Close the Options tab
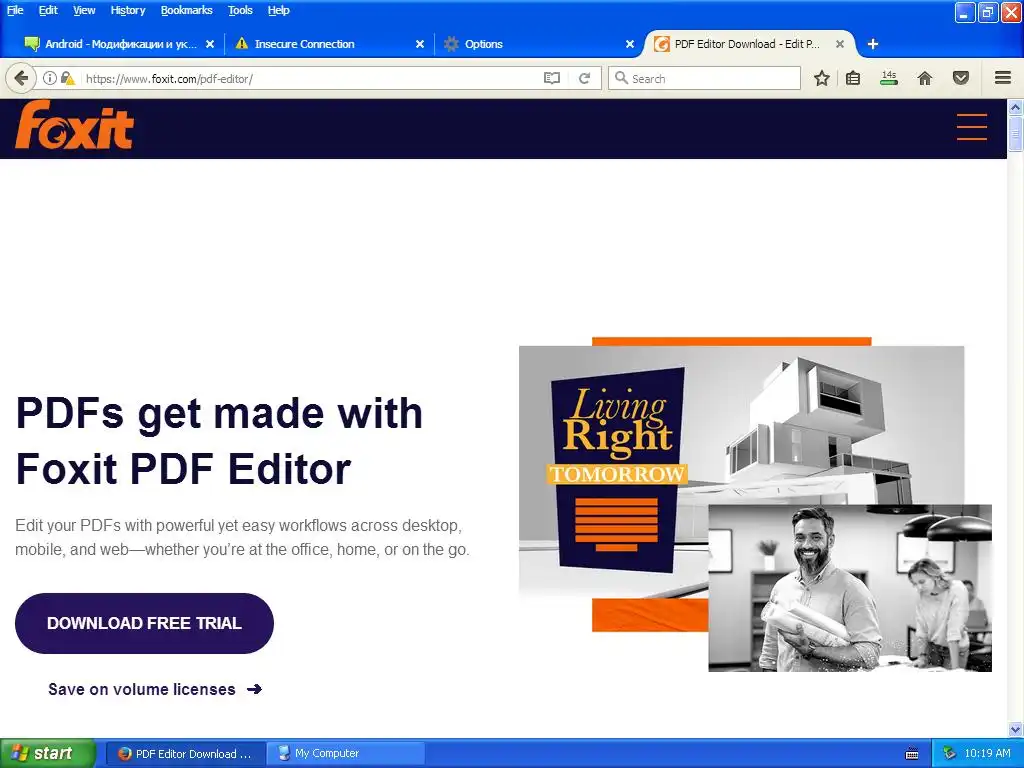This screenshot has width=1024, height=768. point(630,44)
